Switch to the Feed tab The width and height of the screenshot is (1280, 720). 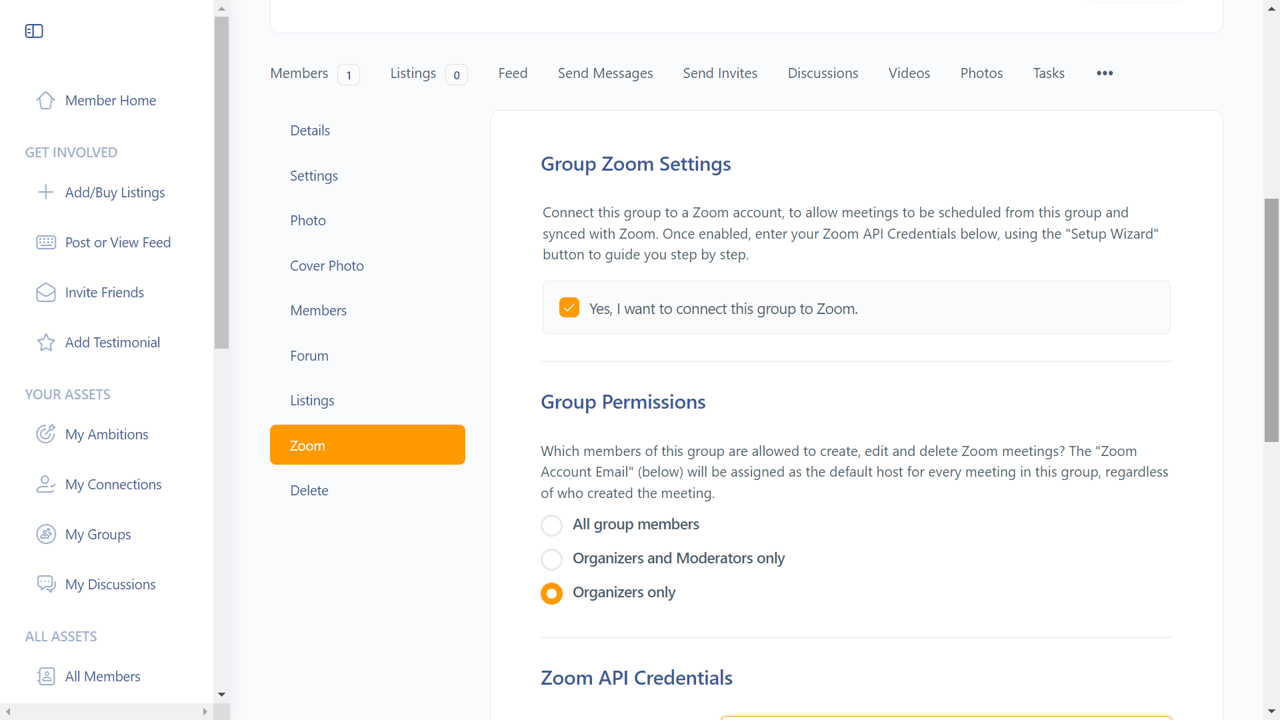(x=513, y=73)
